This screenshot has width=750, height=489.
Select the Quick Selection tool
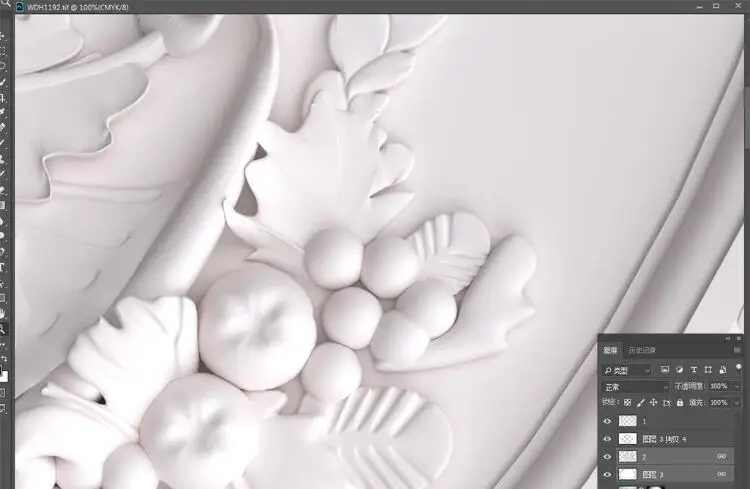click(x=2, y=82)
